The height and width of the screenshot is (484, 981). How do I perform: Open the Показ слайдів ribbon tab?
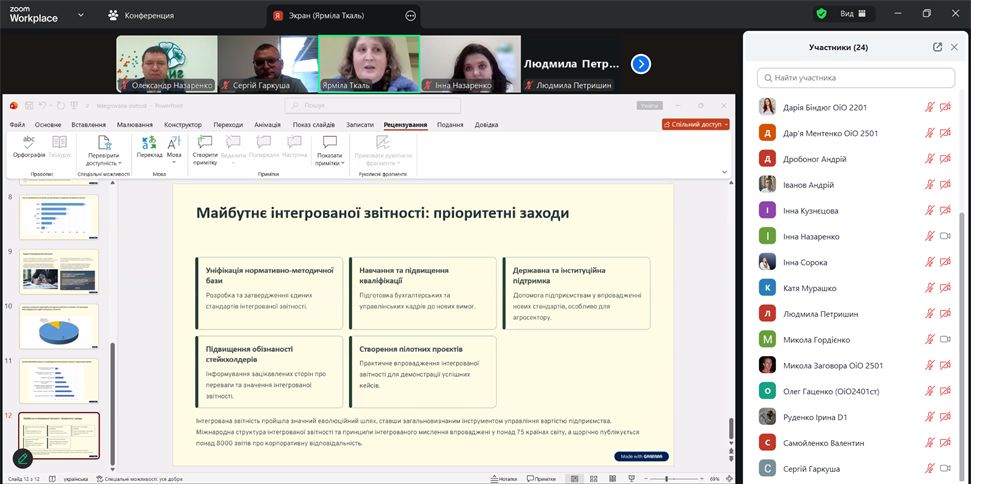(313, 125)
